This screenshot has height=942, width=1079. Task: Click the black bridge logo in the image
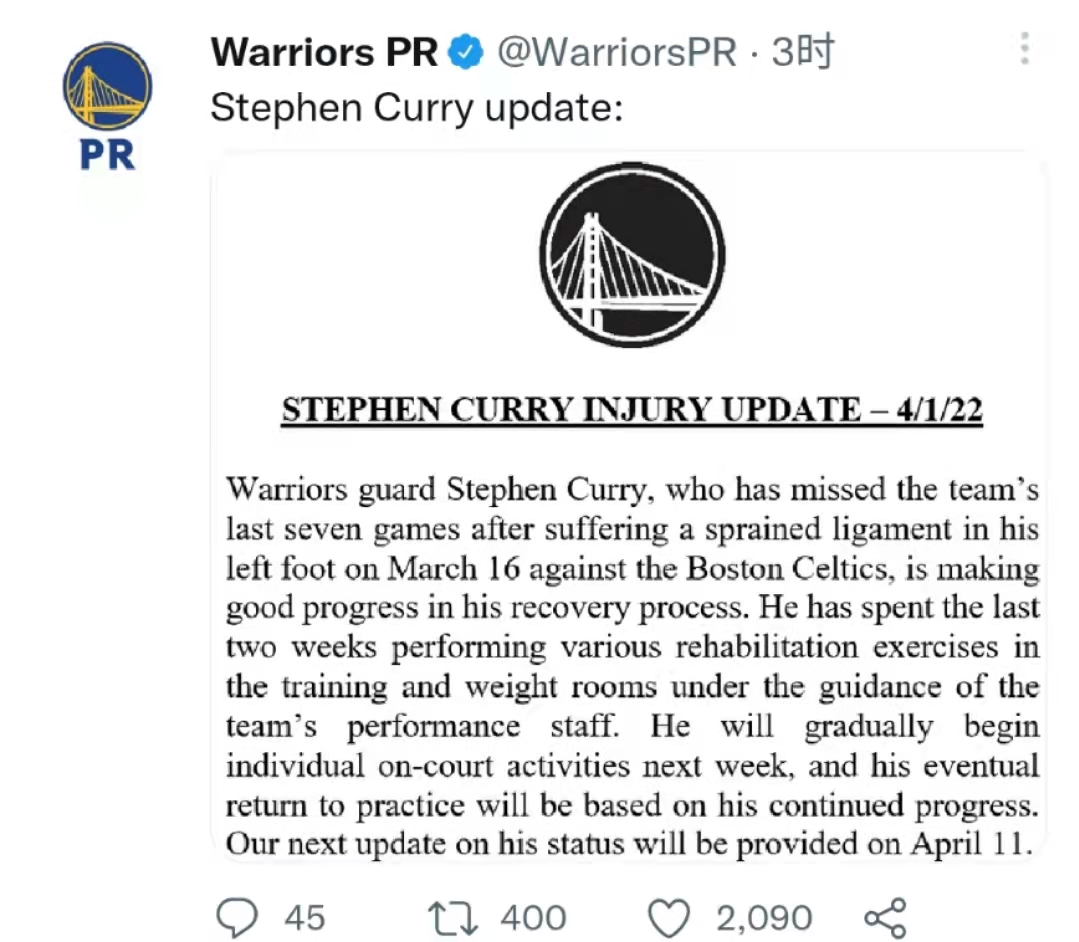tap(632, 255)
